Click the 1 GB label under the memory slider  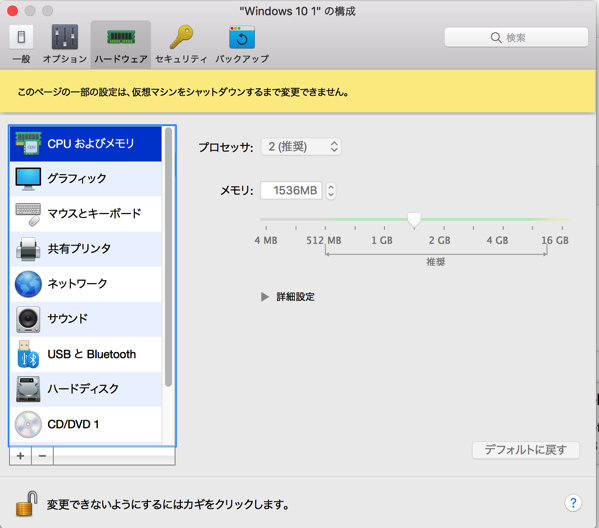coord(382,240)
